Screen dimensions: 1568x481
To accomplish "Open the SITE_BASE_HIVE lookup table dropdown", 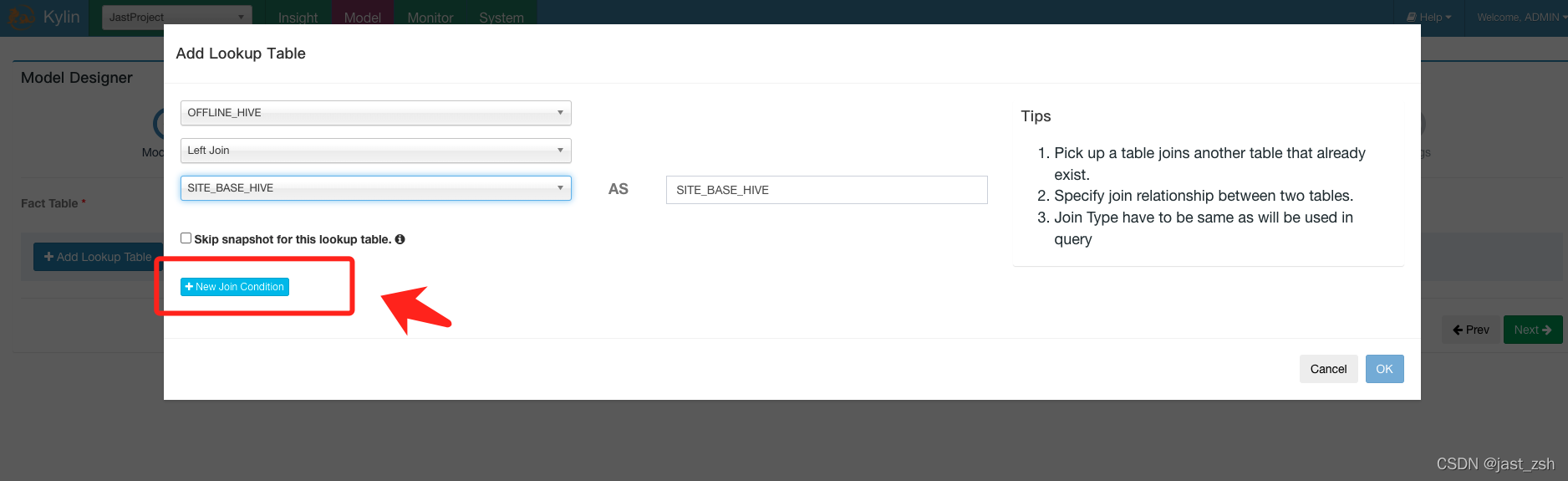I will point(376,188).
